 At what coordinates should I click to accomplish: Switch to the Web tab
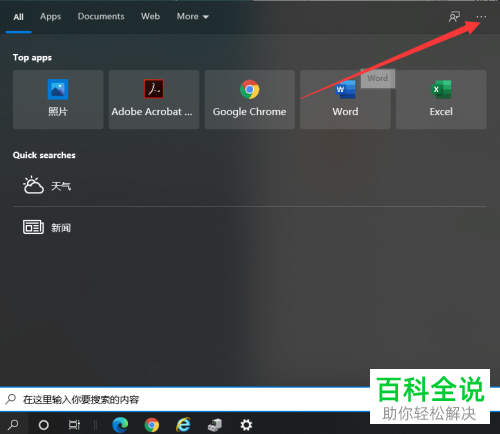tap(150, 16)
